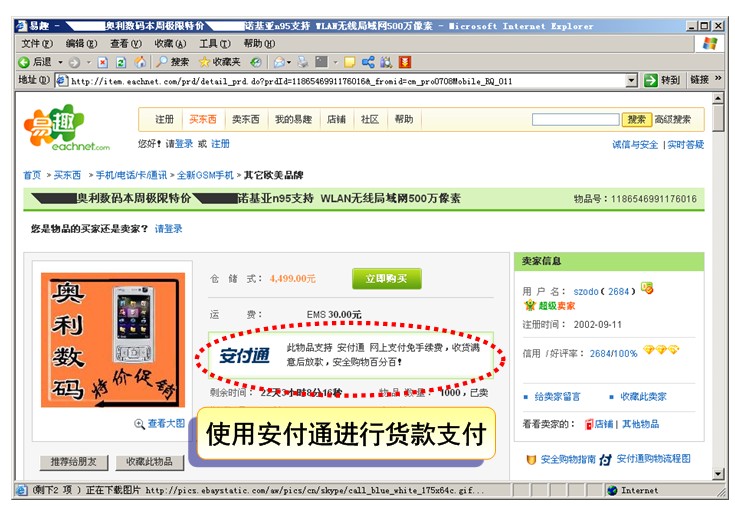Click the Mail envelope toolbar icon
Screen dimensions: 735x507
(x=279, y=62)
